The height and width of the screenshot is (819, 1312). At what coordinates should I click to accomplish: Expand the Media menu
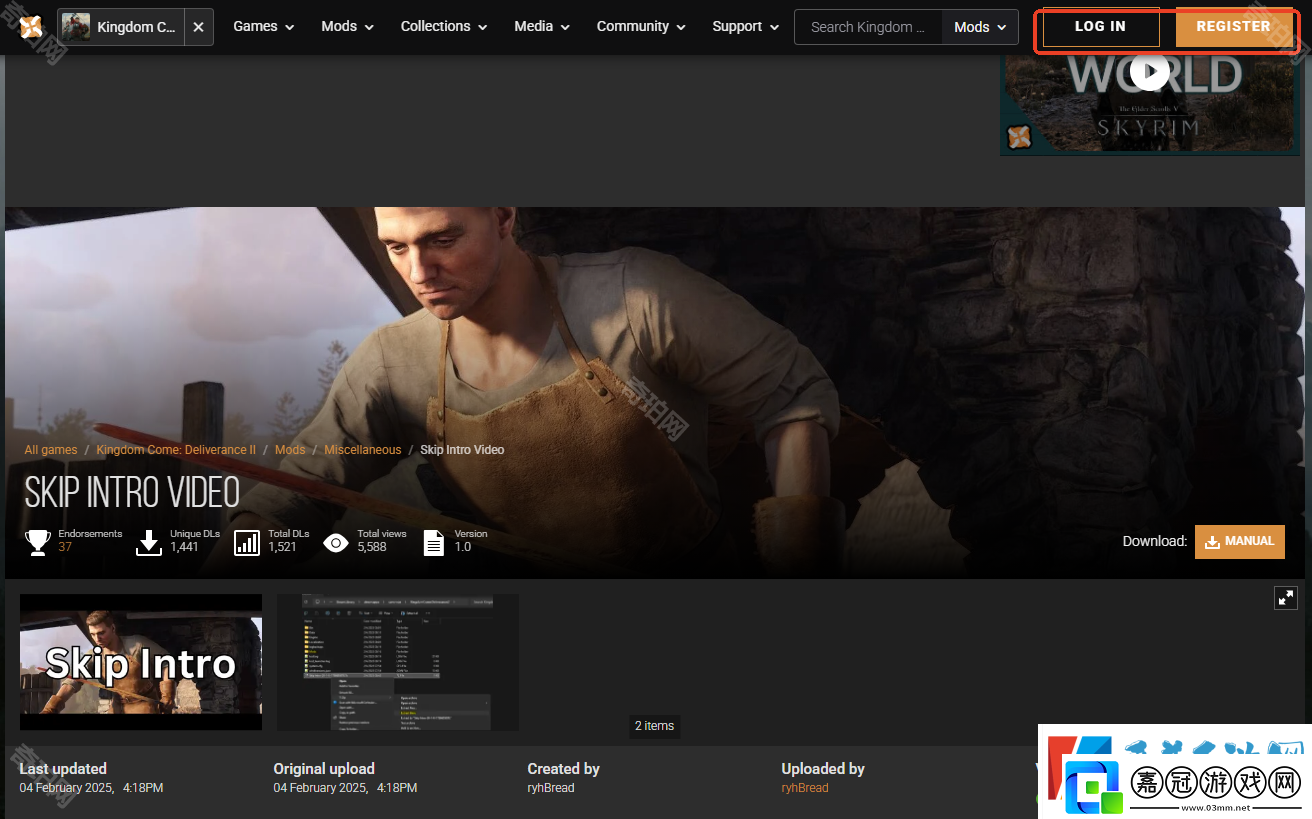click(542, 27)
